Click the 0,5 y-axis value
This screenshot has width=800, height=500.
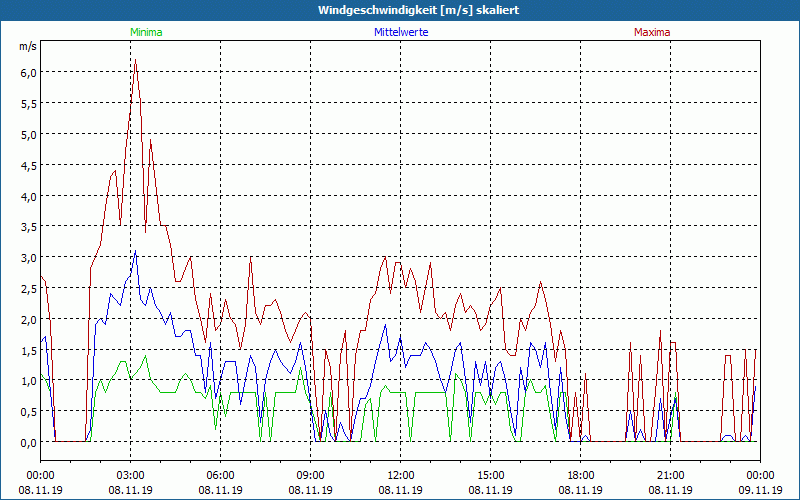28,412
